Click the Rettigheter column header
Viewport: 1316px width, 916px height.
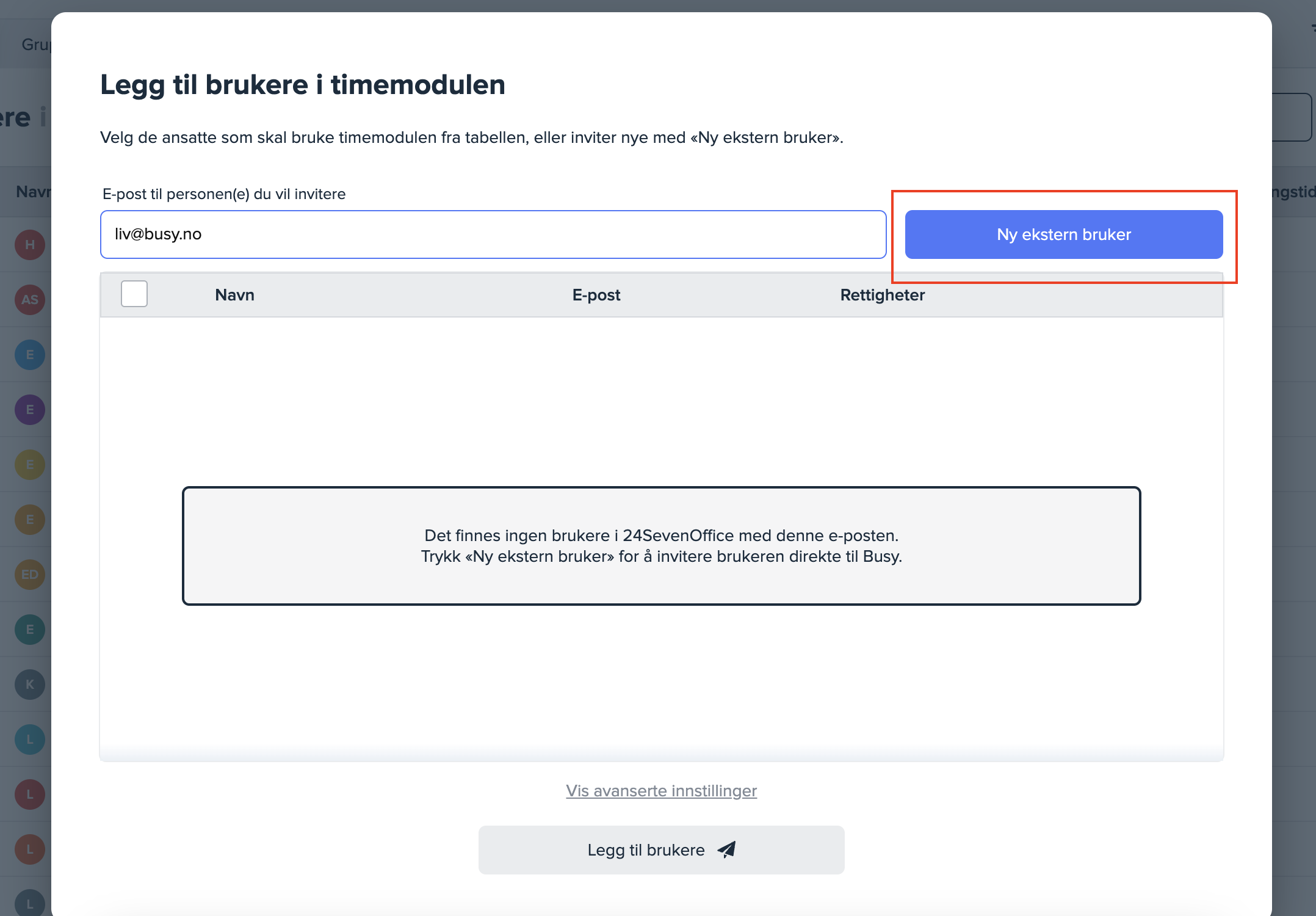[882, 295]
